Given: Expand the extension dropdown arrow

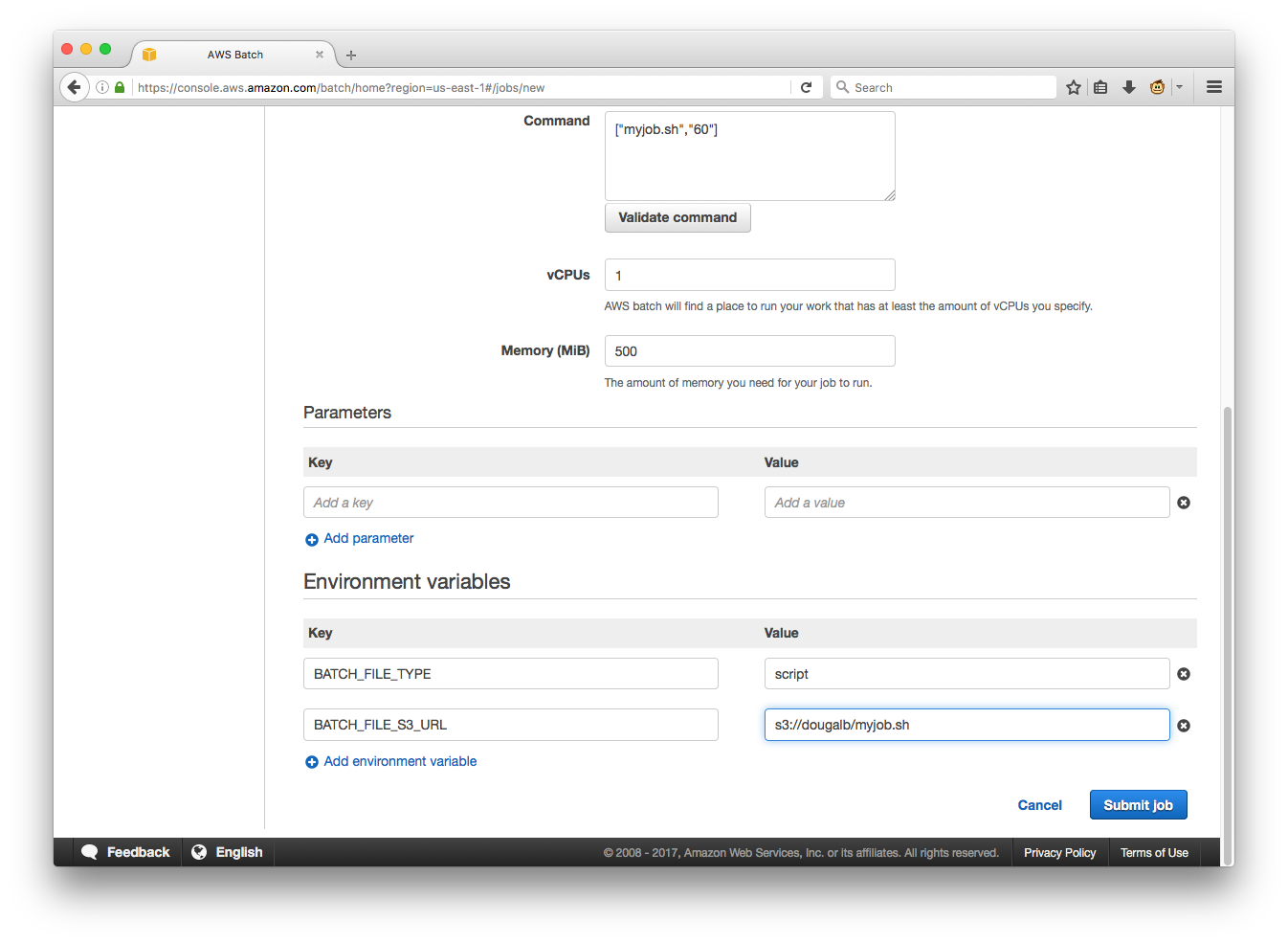Looking at the screenshot, I should point(1180,87).
